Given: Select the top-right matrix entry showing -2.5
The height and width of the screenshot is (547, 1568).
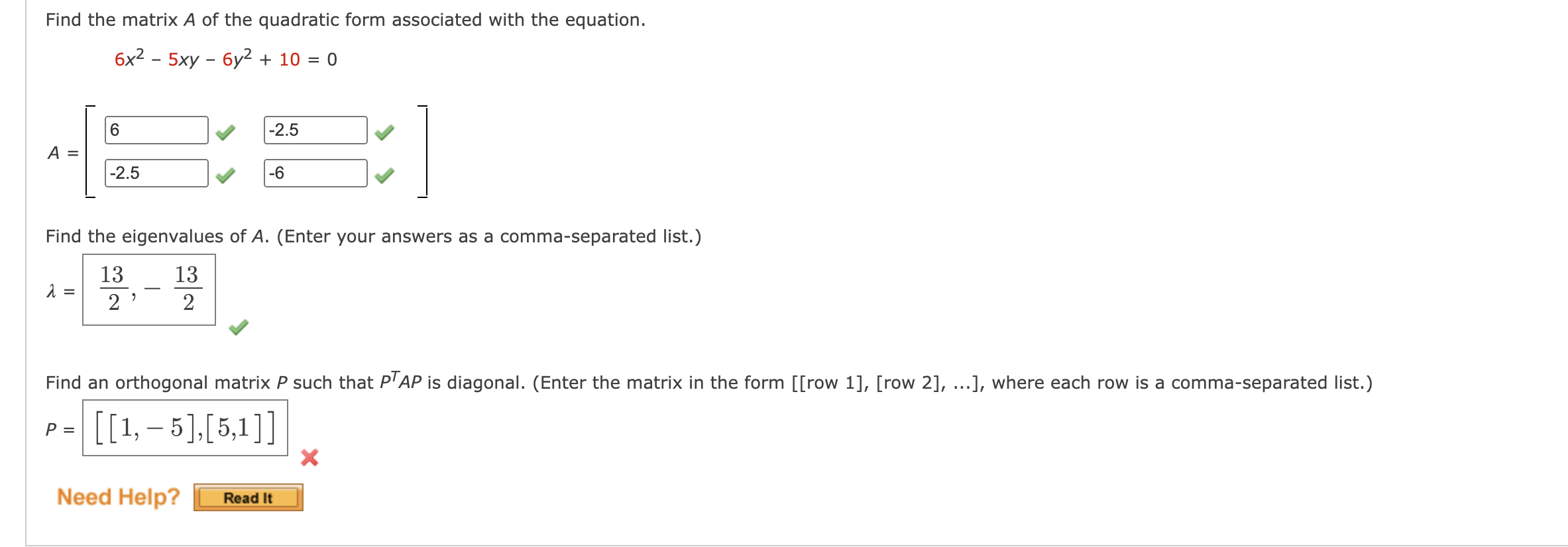Looking at the screenshot, I should tap(315, 130).
